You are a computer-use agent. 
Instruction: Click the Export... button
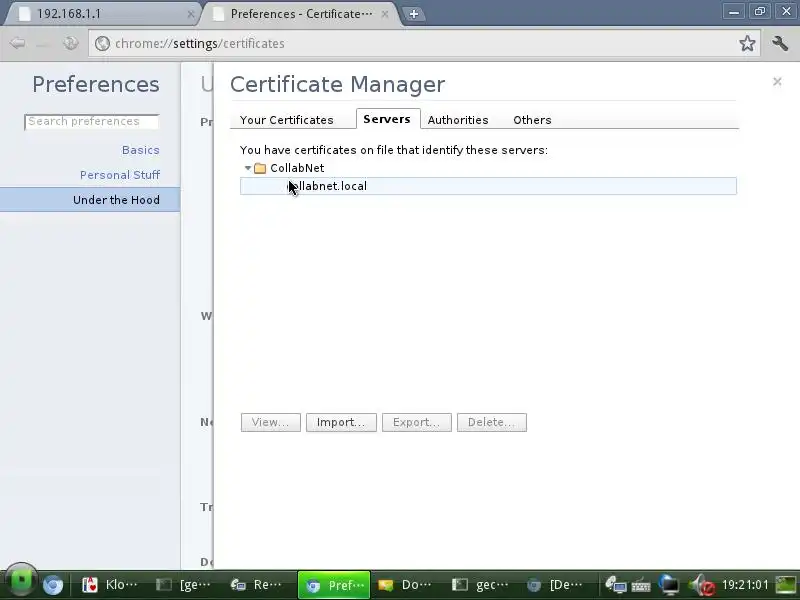(417, 422)
